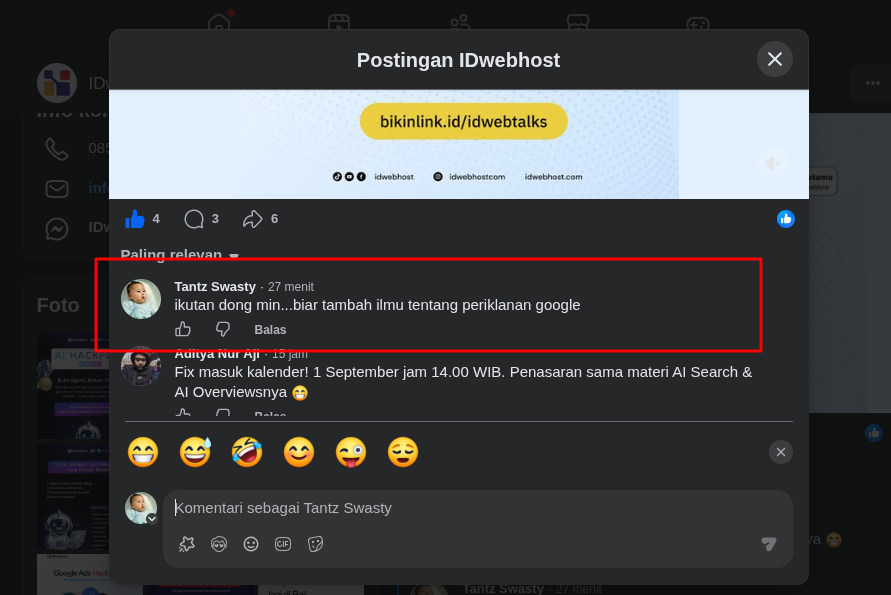Screen dimensions: 891x595
Task: Click the phone icon in page info
Action: coord(57,149)
